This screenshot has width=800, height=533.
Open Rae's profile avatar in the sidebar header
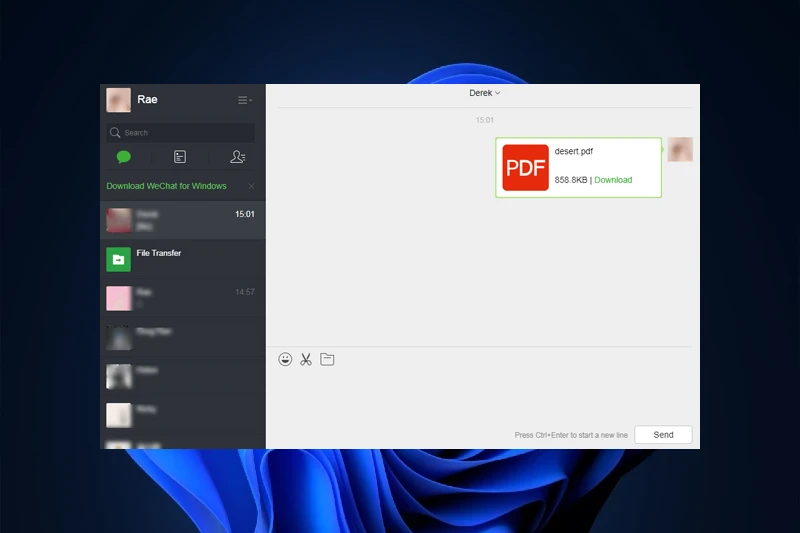(x=118, y=100)
